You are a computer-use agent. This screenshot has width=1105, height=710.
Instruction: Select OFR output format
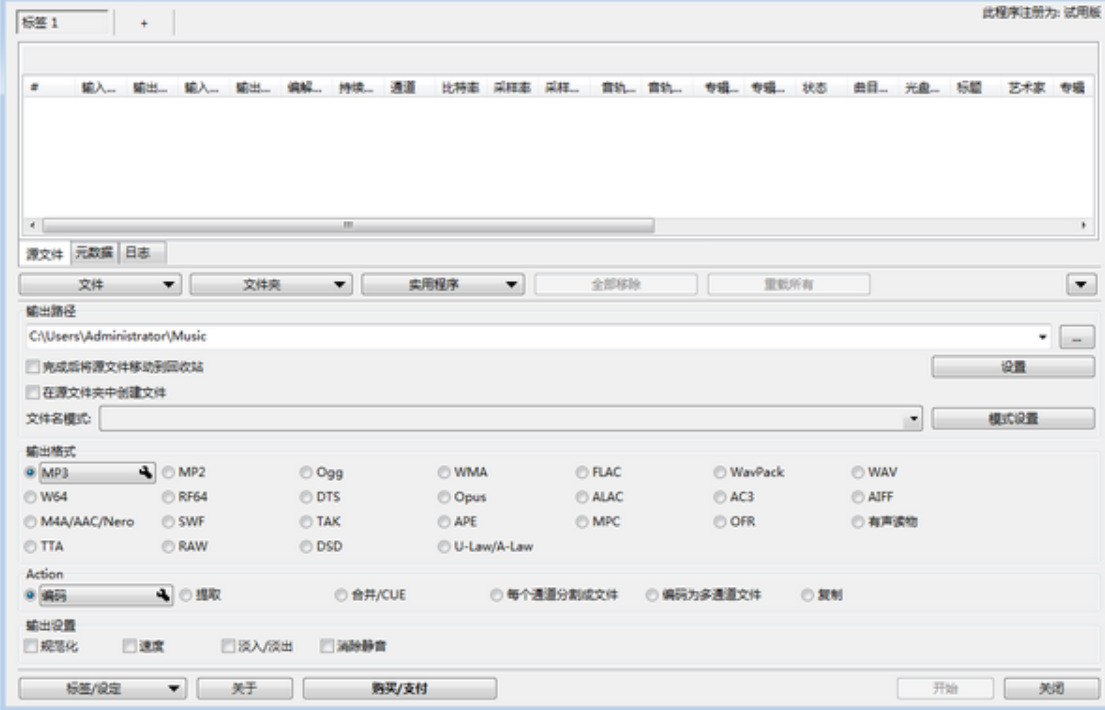tap(720, 522)
